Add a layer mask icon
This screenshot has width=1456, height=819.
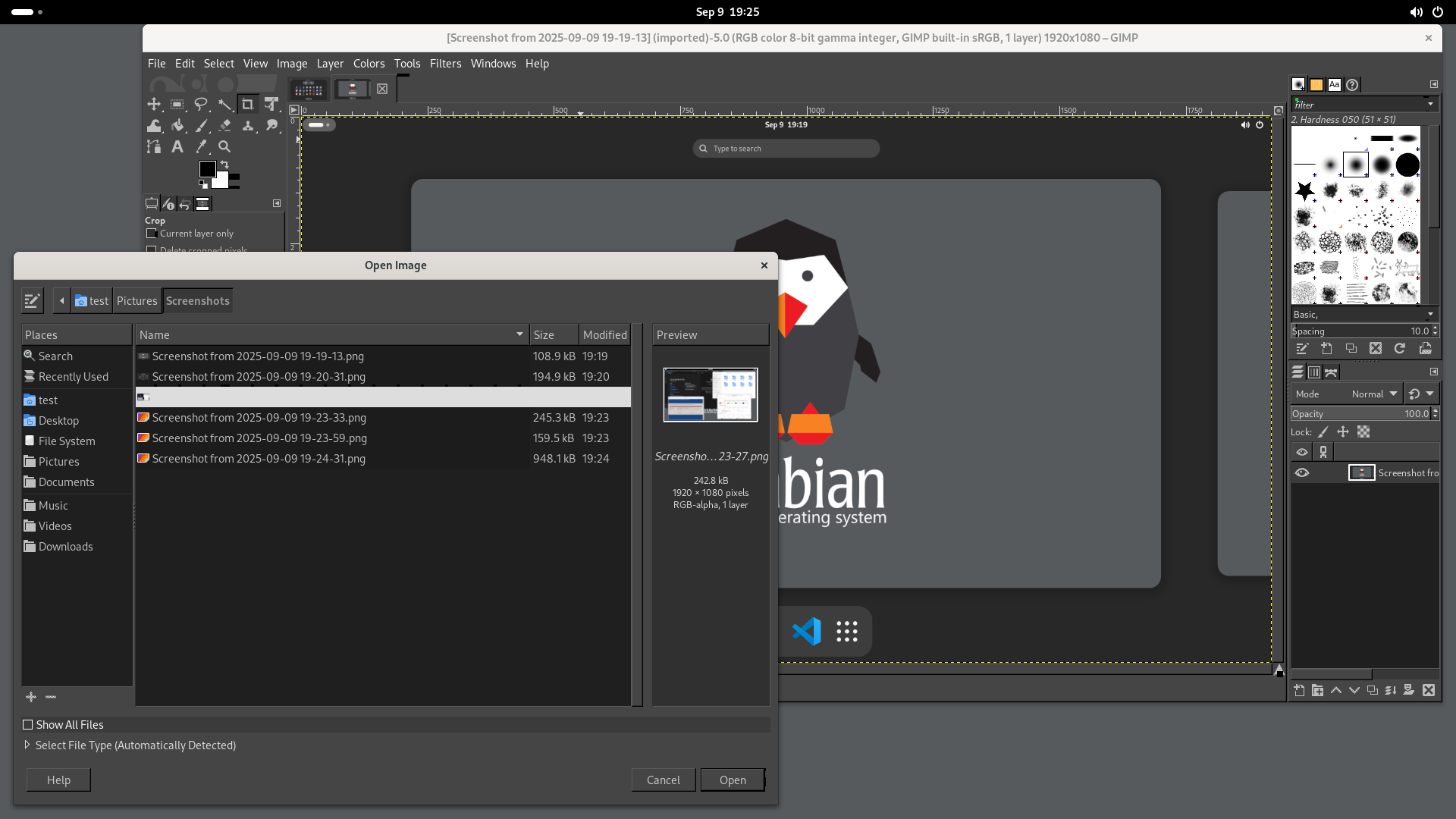(1409, 690)
